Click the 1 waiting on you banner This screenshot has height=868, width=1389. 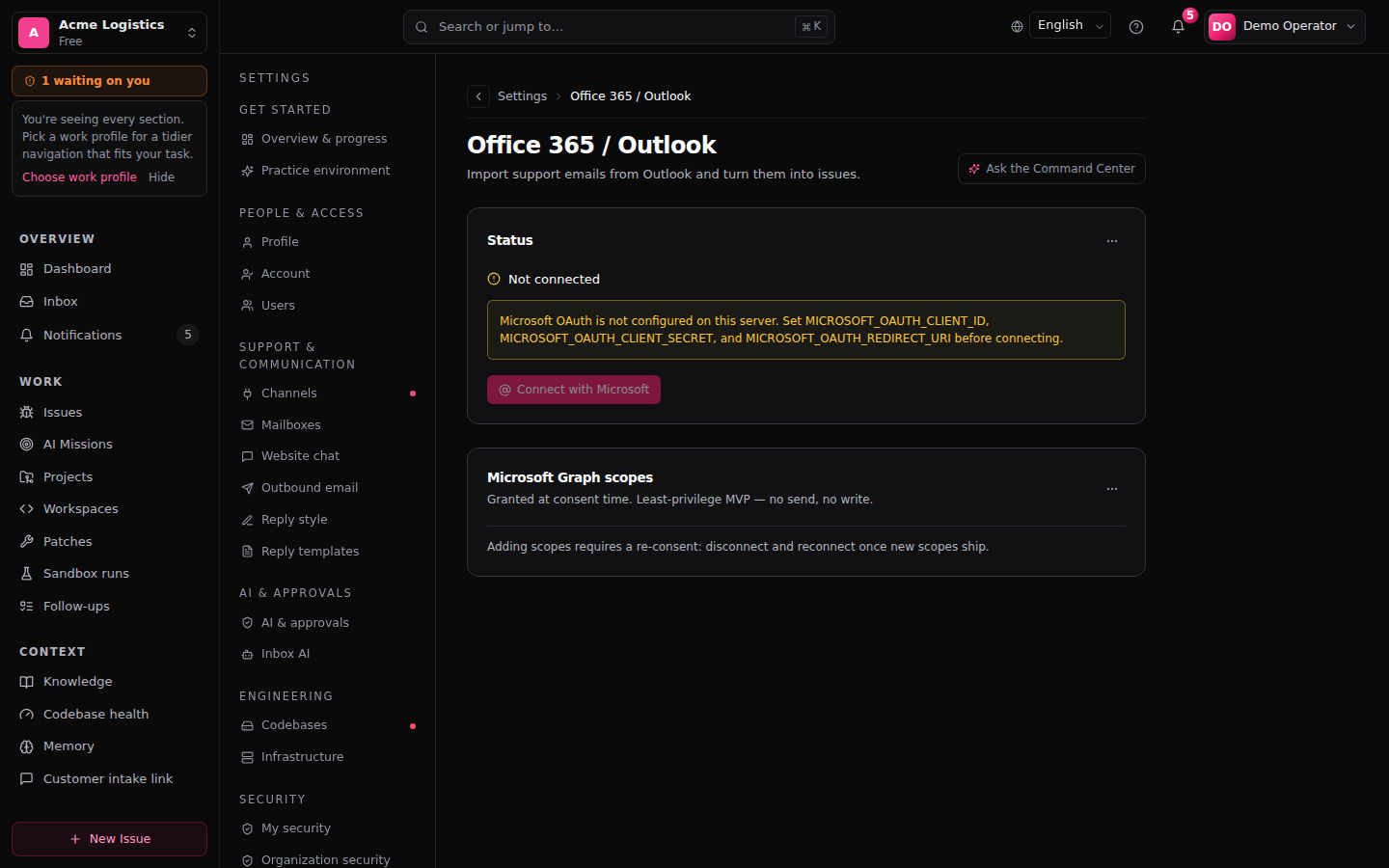109,81
